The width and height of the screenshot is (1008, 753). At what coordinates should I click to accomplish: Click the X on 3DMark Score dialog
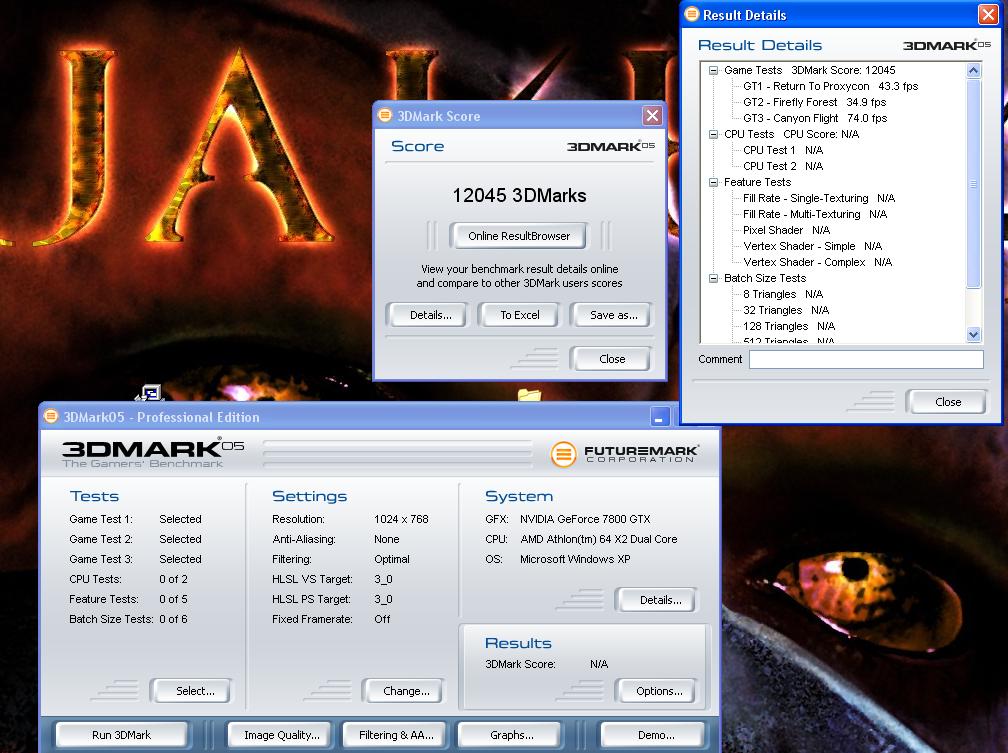pyautogui.click(x=652, y=116)
